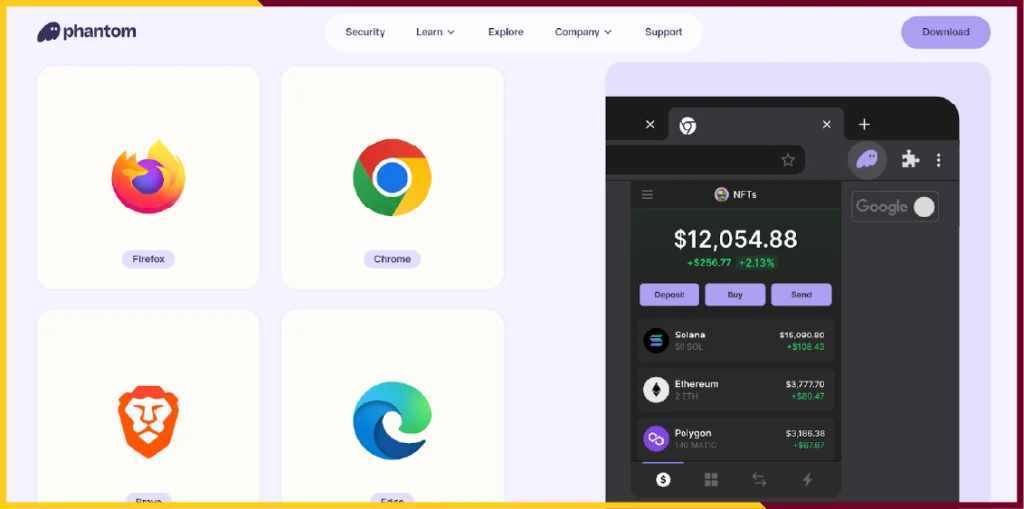1024x509 pixels.
Task: Click the Polygon $3,186.38 value
Action: click(x=805, y=433)
